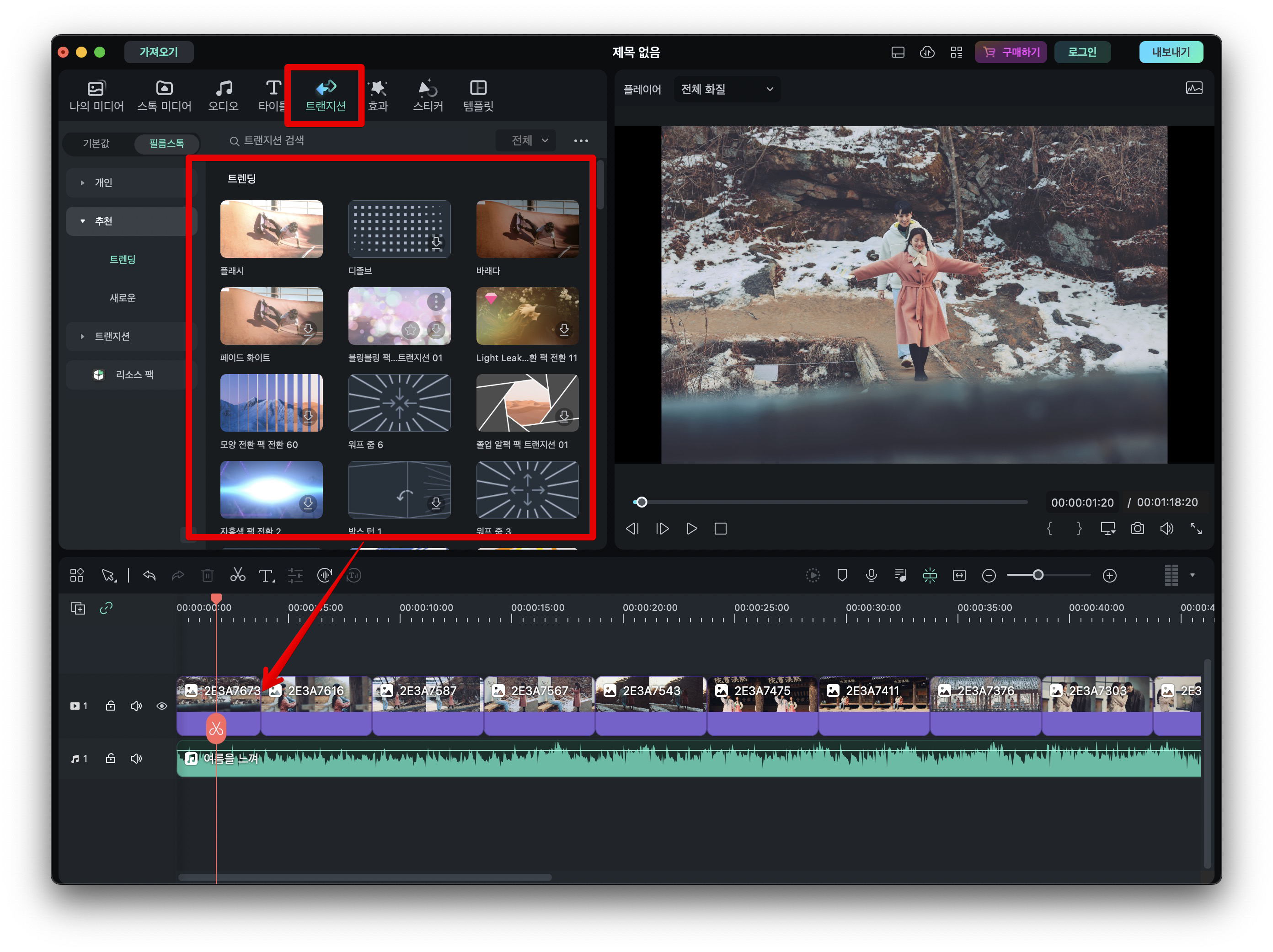Click the fullscreen expand icon in player
Viewport: 1273px width, 952px height.
click(x=1196, y=529)
